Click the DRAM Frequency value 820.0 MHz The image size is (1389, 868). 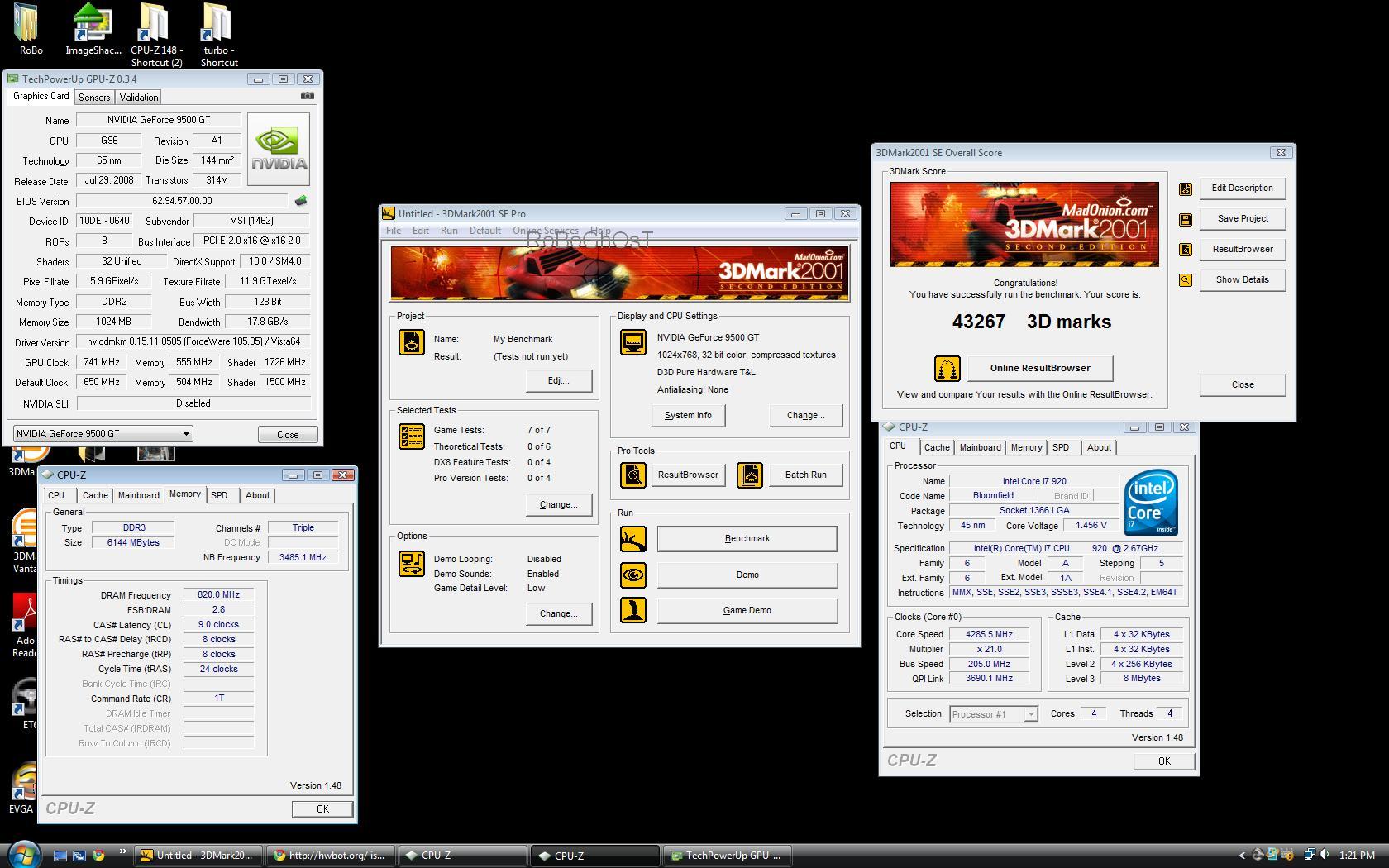point(218,595)
